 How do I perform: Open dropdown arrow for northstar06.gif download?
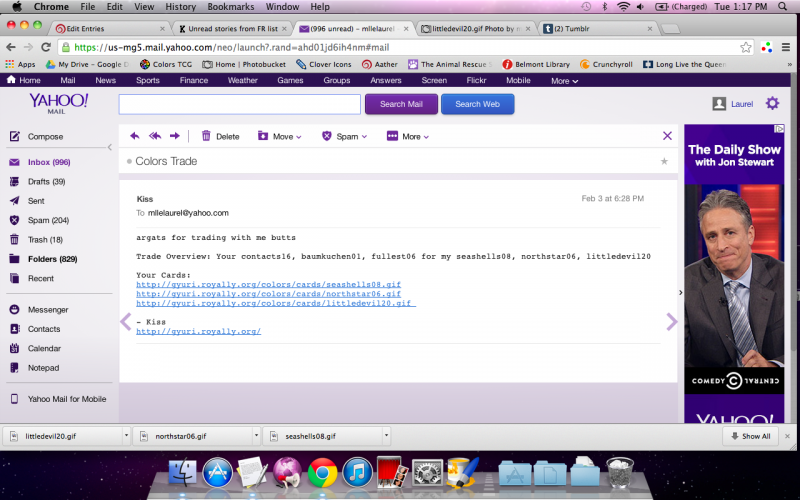click(x=256, y=436)
